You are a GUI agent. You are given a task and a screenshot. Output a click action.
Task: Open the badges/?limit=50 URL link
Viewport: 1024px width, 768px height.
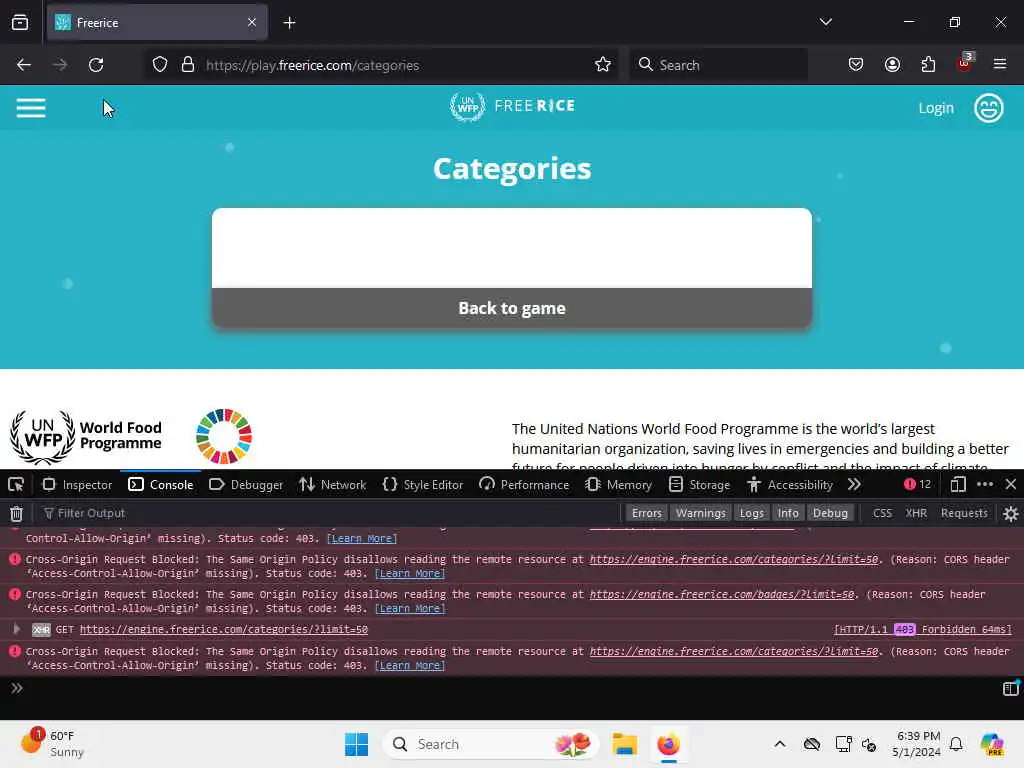722,594
